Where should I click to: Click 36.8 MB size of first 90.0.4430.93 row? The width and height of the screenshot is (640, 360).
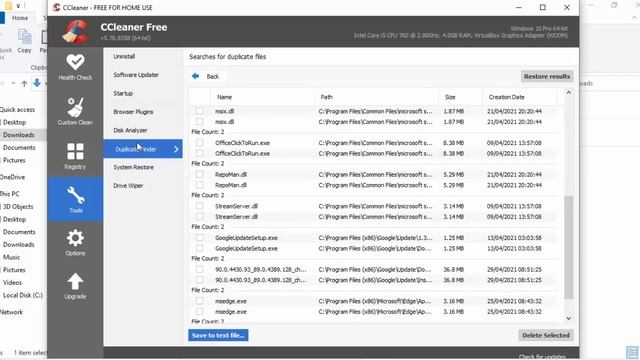pos(453,269)
